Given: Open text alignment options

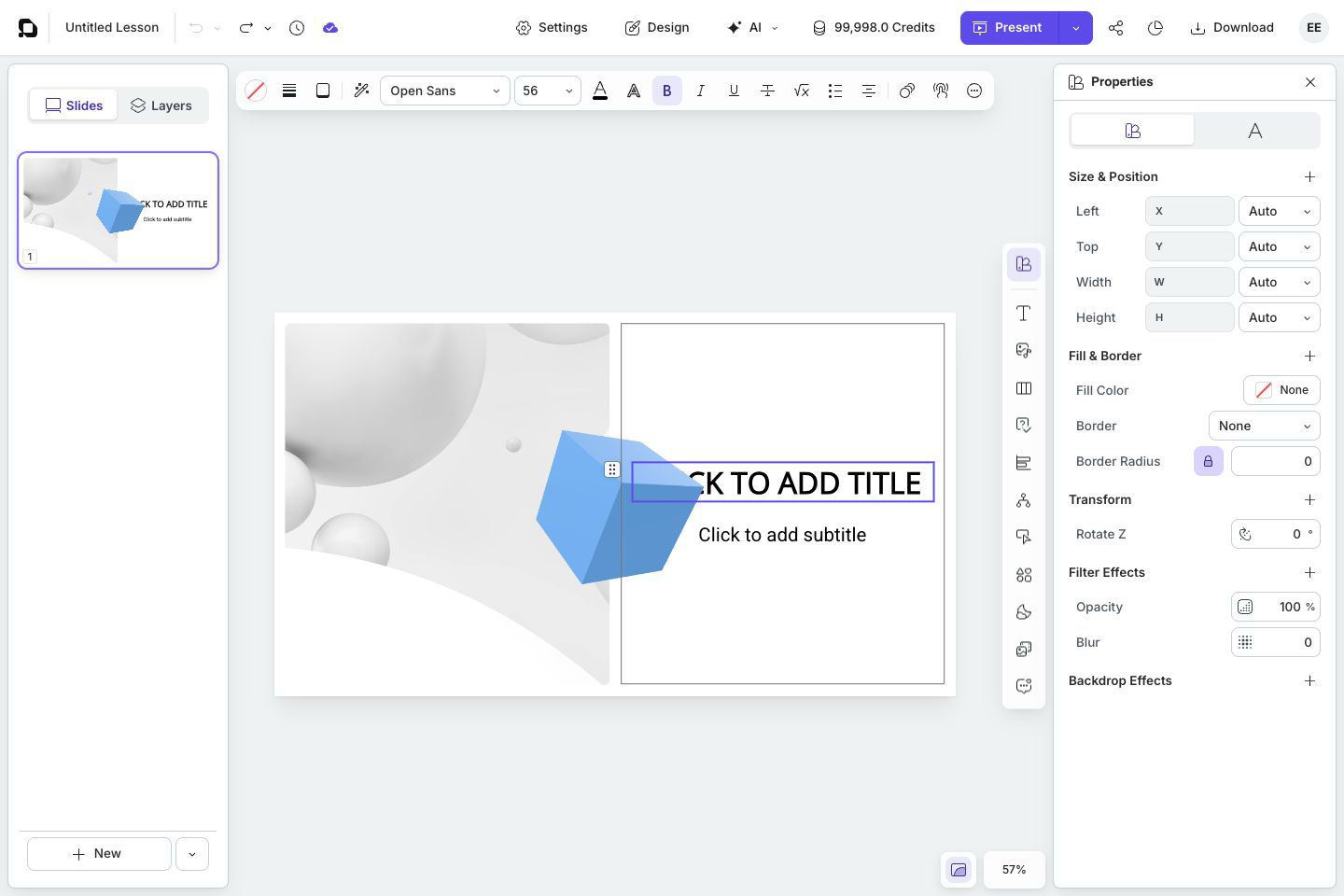Looking at the screenshot, I should point(868,91).
